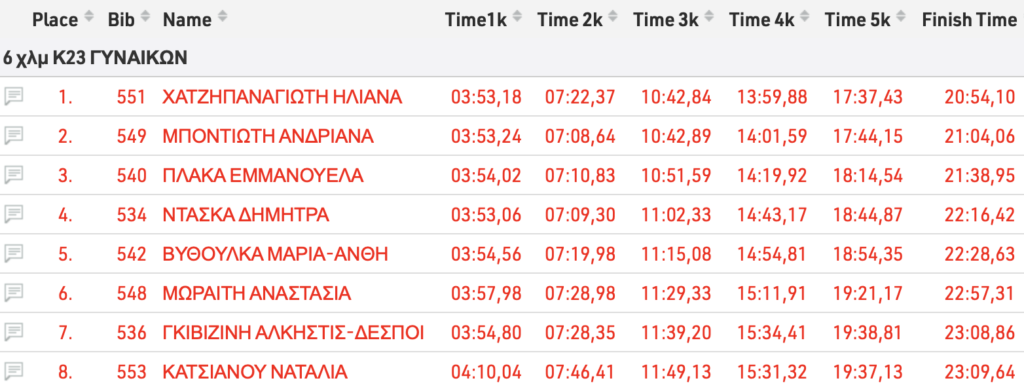Sort by Time 3k column arrows
Screen dimensions: 1024x389
tap(709, 19)
